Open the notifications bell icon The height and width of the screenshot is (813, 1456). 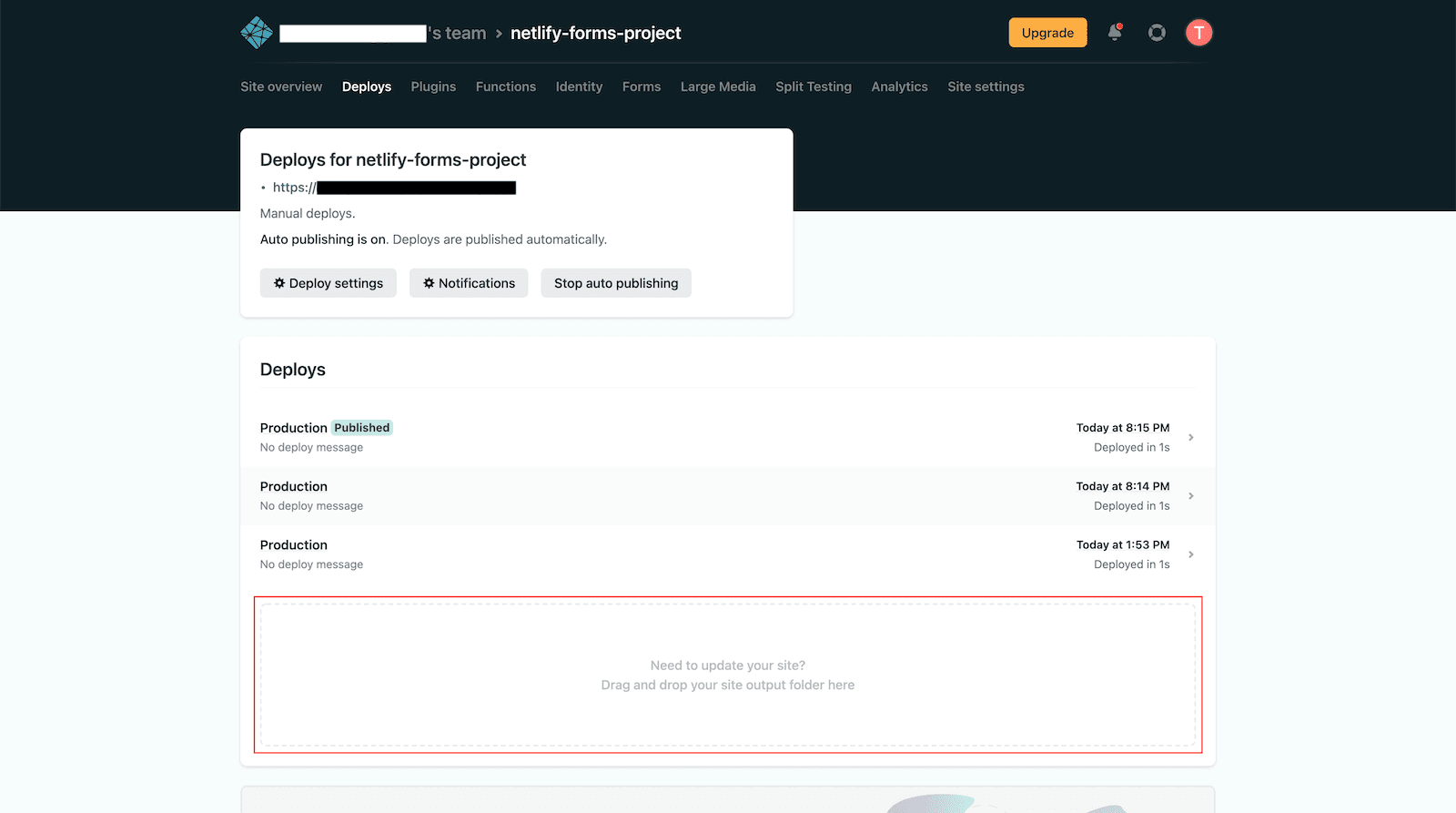pyautogui.click(x=1115, y=33)
